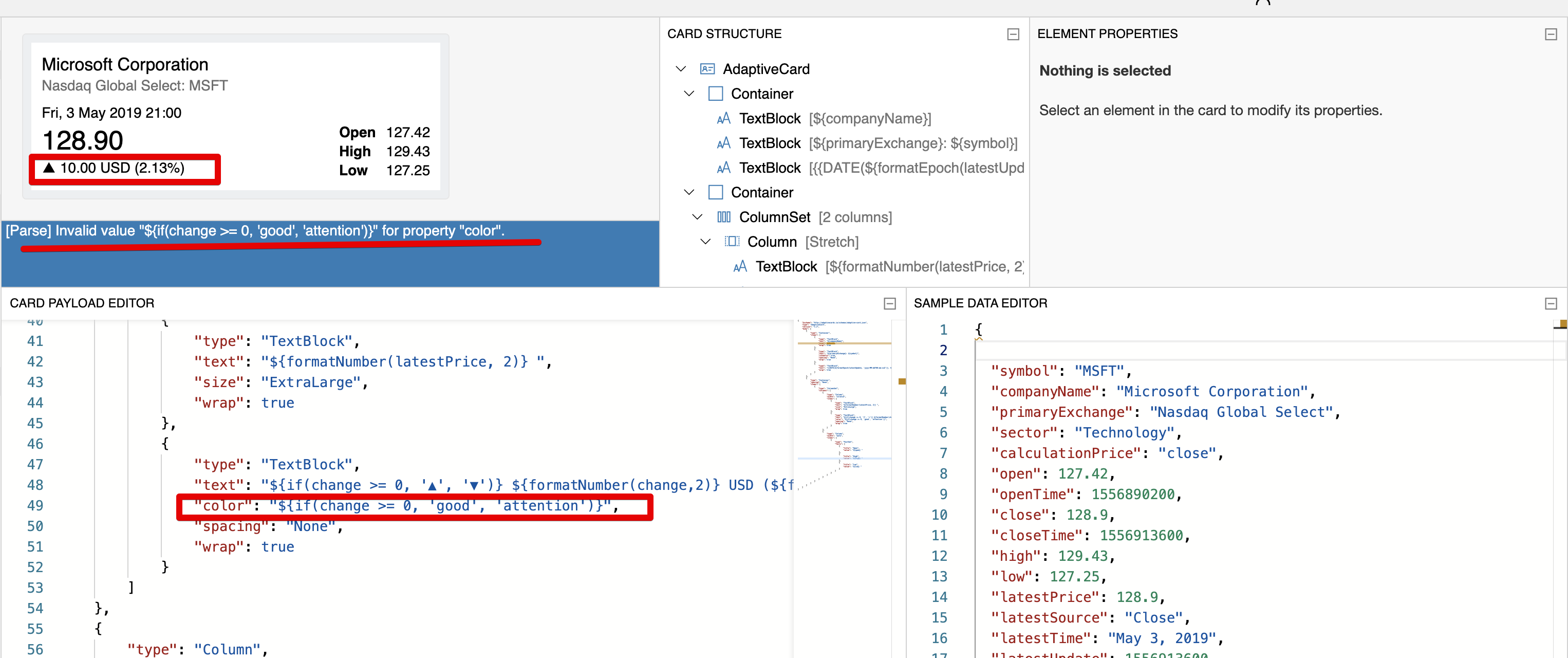This screenshot has height=658, width=1568.
Task: Select the TextBlock icon for ${companyName}
Action: (723, 118)
